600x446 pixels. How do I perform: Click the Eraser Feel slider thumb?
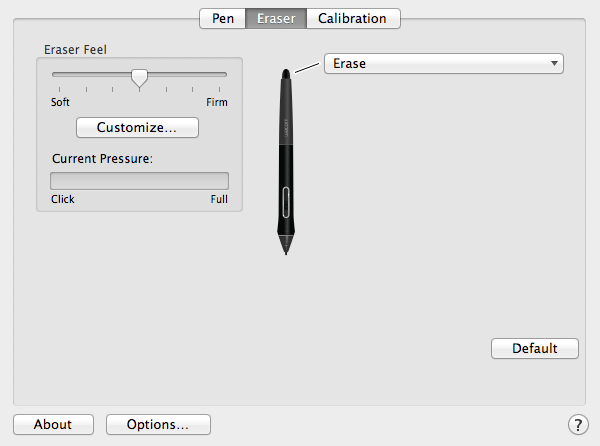(x=139, y=78)
